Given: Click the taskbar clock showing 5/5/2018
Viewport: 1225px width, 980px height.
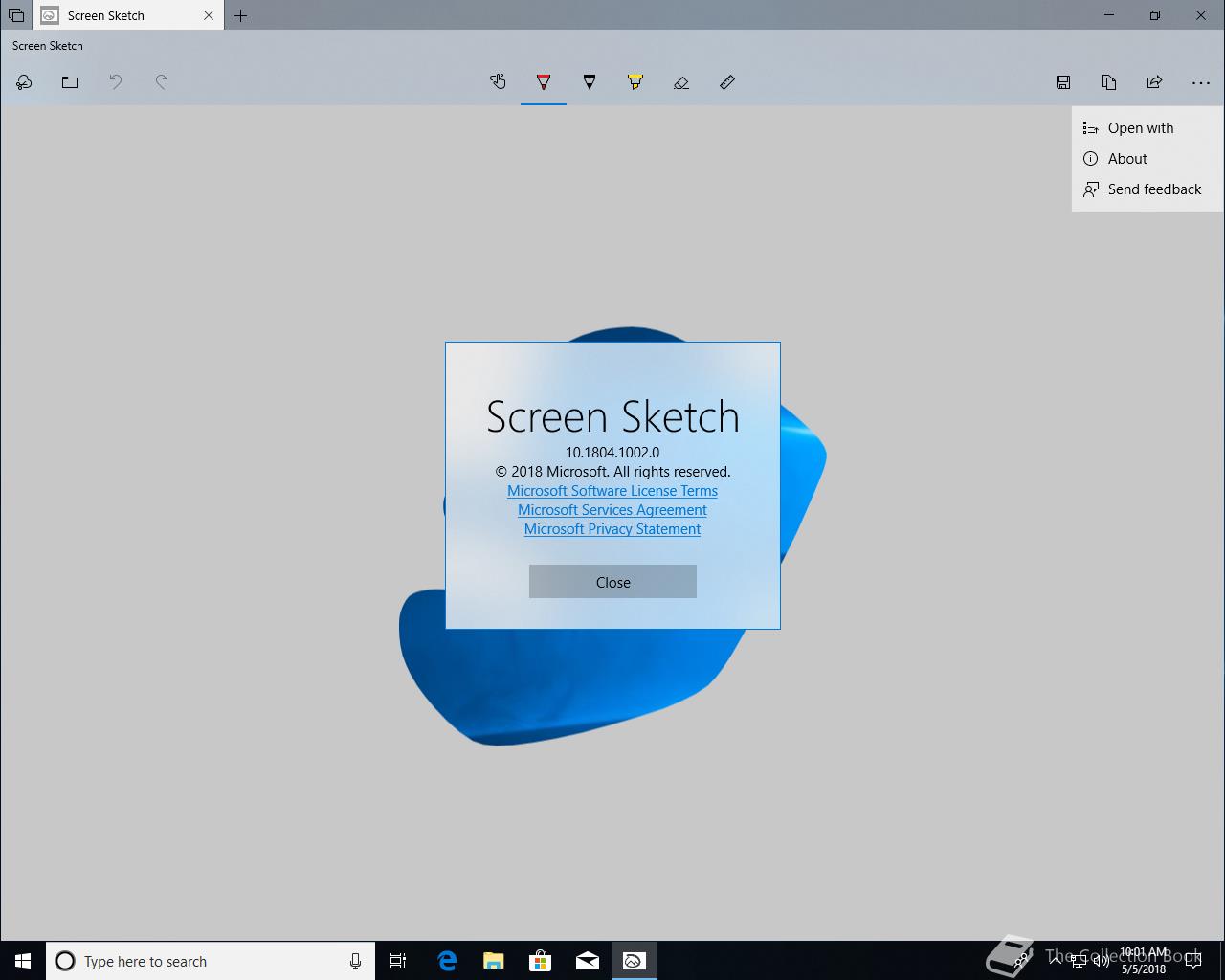Looking at the screenshot, I should (x=1145, y=961).
